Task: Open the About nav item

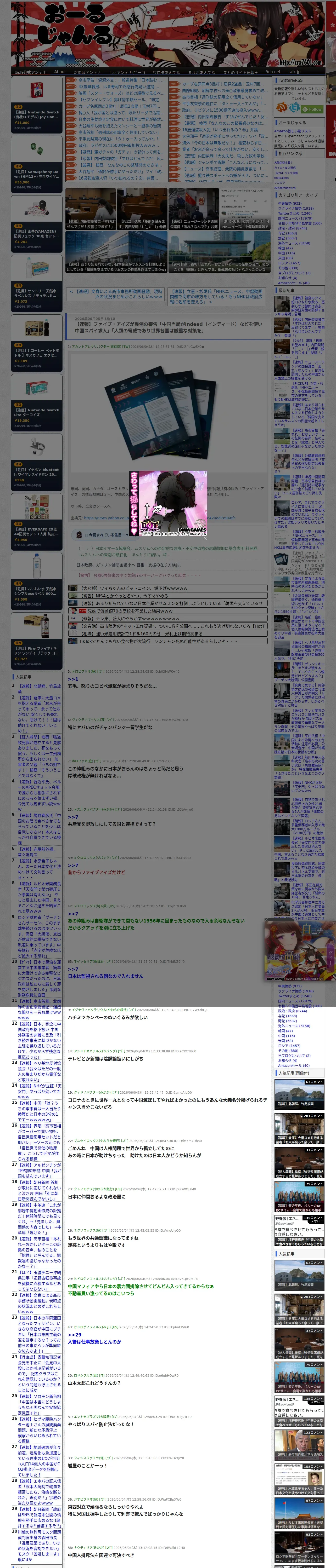Action: (60, 72)
